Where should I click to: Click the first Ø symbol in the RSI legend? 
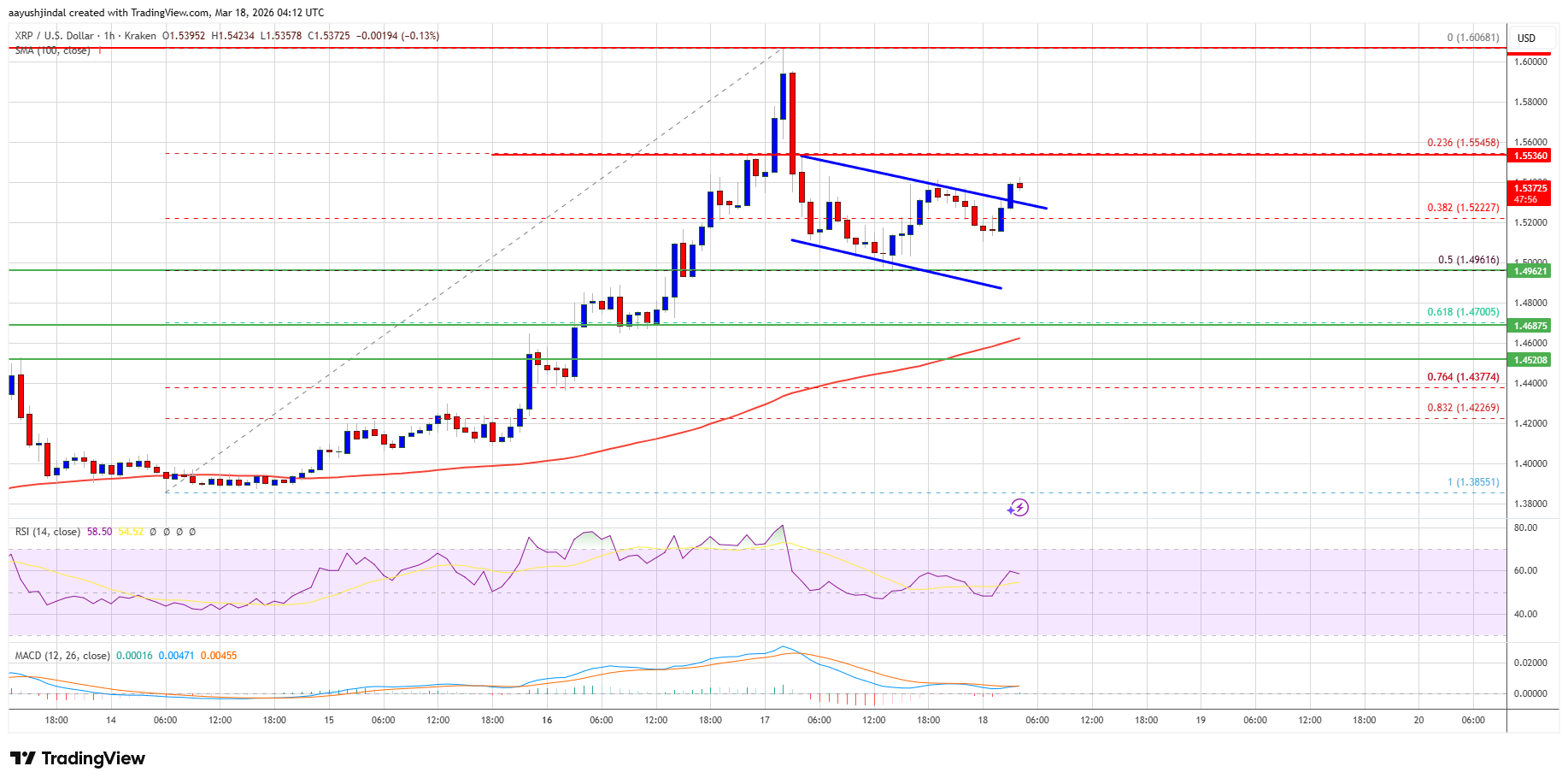coord(154,531)
